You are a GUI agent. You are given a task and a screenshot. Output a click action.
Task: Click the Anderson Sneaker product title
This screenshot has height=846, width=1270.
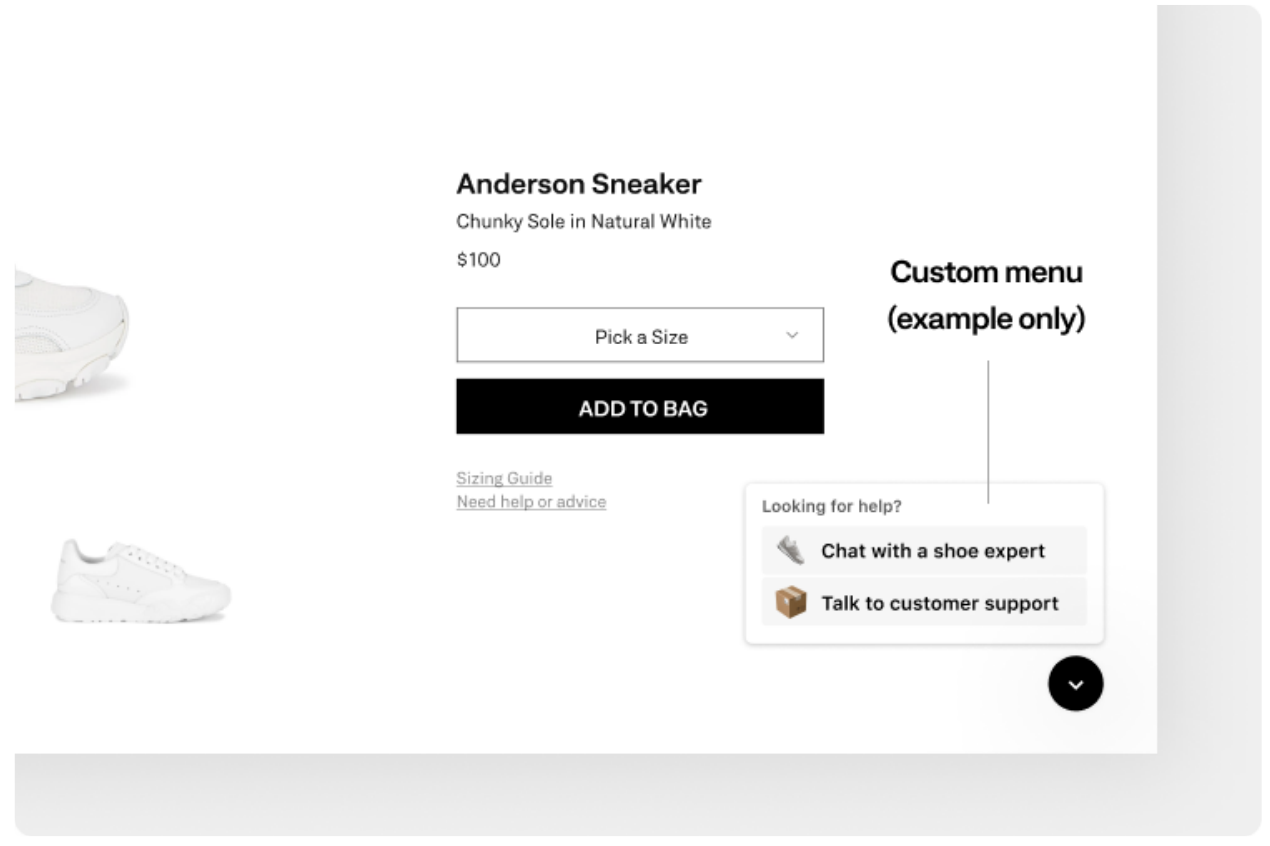point(579,184)
